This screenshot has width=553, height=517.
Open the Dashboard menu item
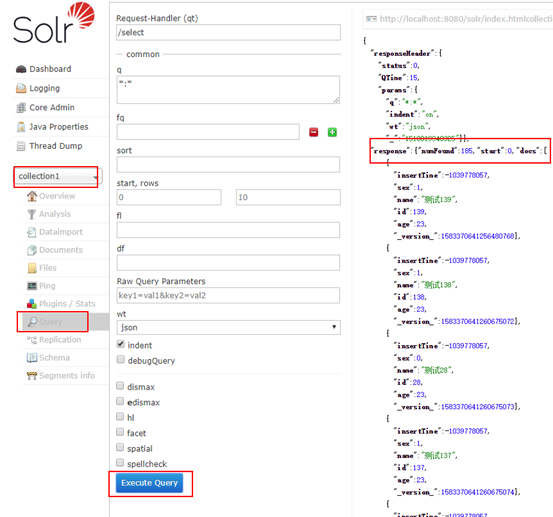coord(50,69)
